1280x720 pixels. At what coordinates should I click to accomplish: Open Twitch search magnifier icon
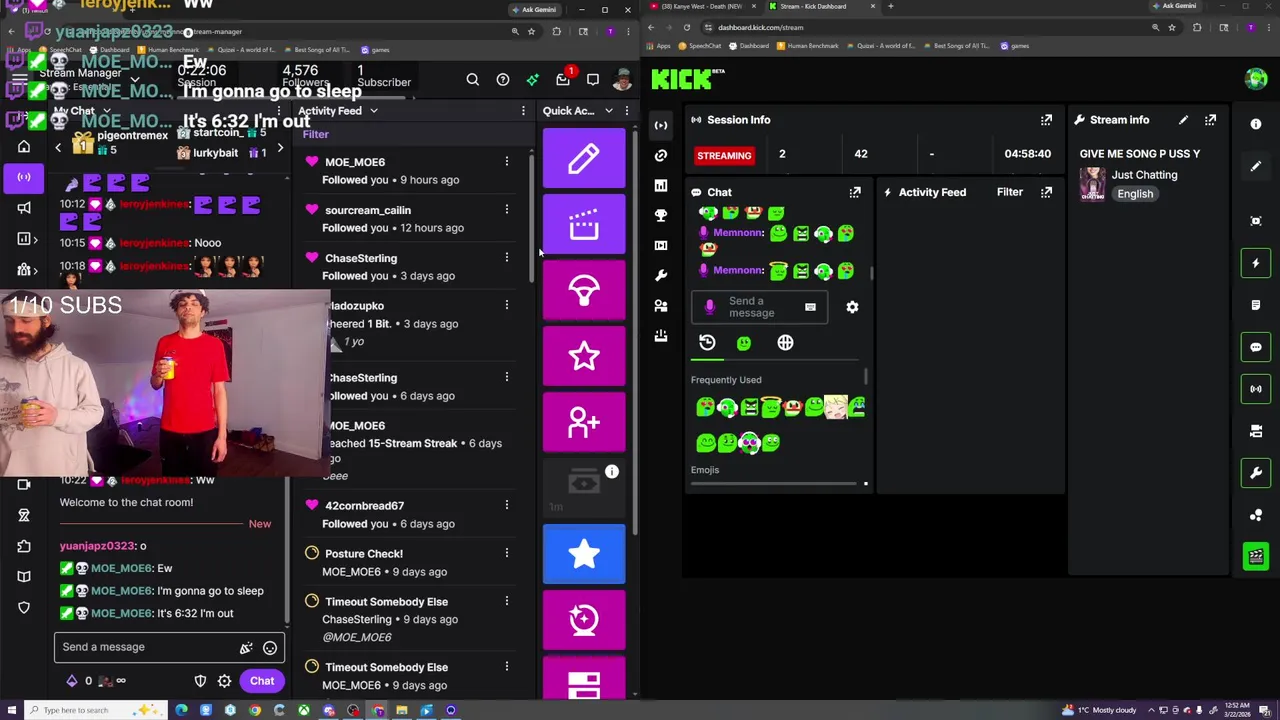pos(473,80)
